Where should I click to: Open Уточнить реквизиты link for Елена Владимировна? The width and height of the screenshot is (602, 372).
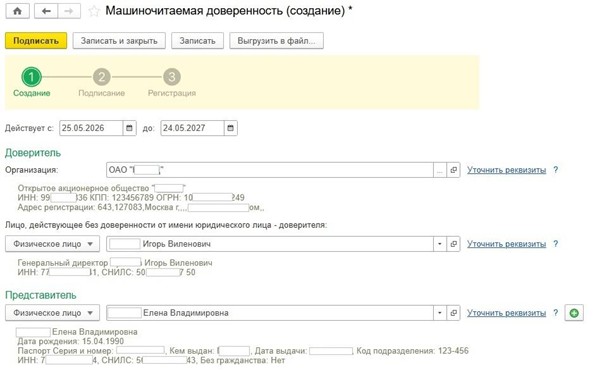(x=506, y=313)
